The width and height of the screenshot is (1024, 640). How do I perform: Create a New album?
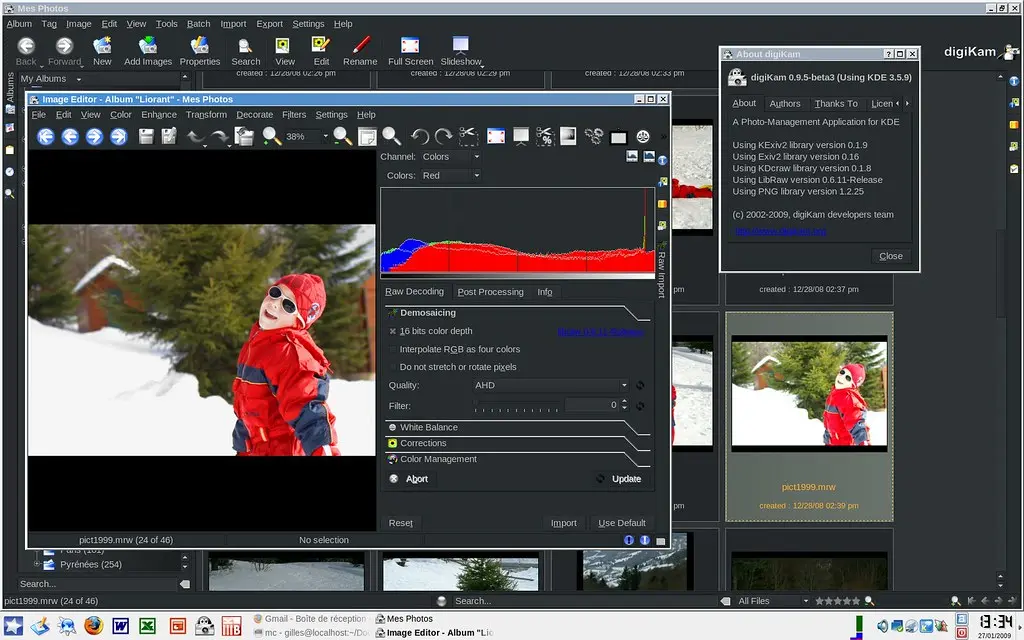point(101,47)
